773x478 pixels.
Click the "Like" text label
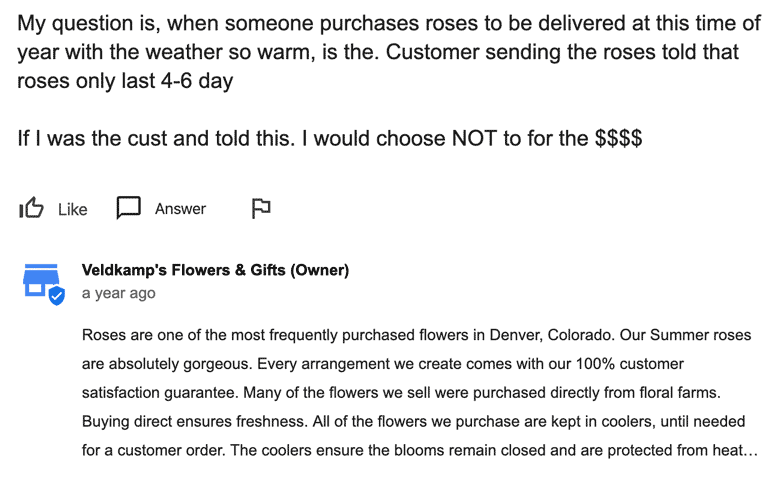tap(72, 209)
